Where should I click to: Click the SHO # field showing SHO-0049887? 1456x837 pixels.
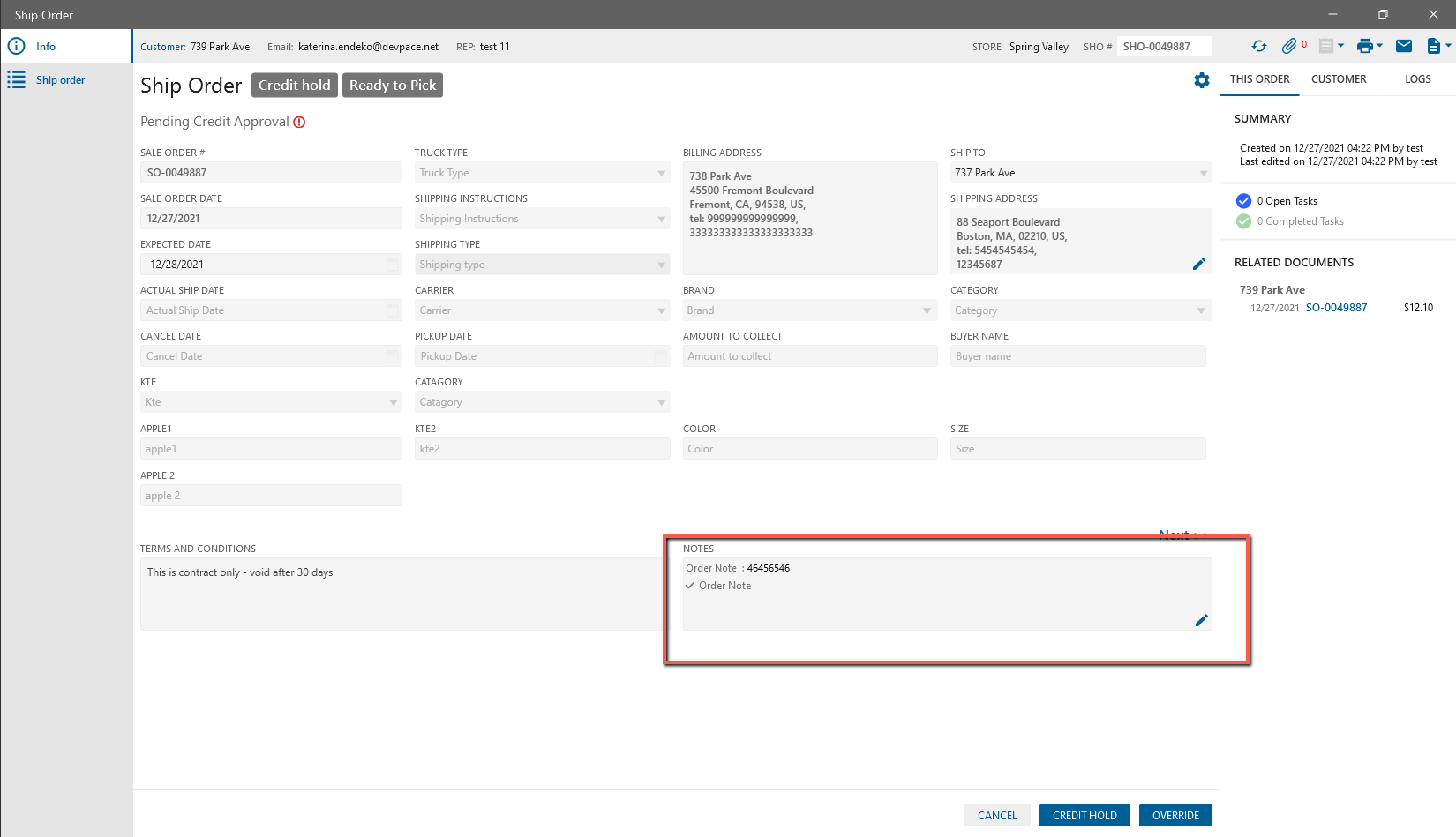(x=1164, y=47)
